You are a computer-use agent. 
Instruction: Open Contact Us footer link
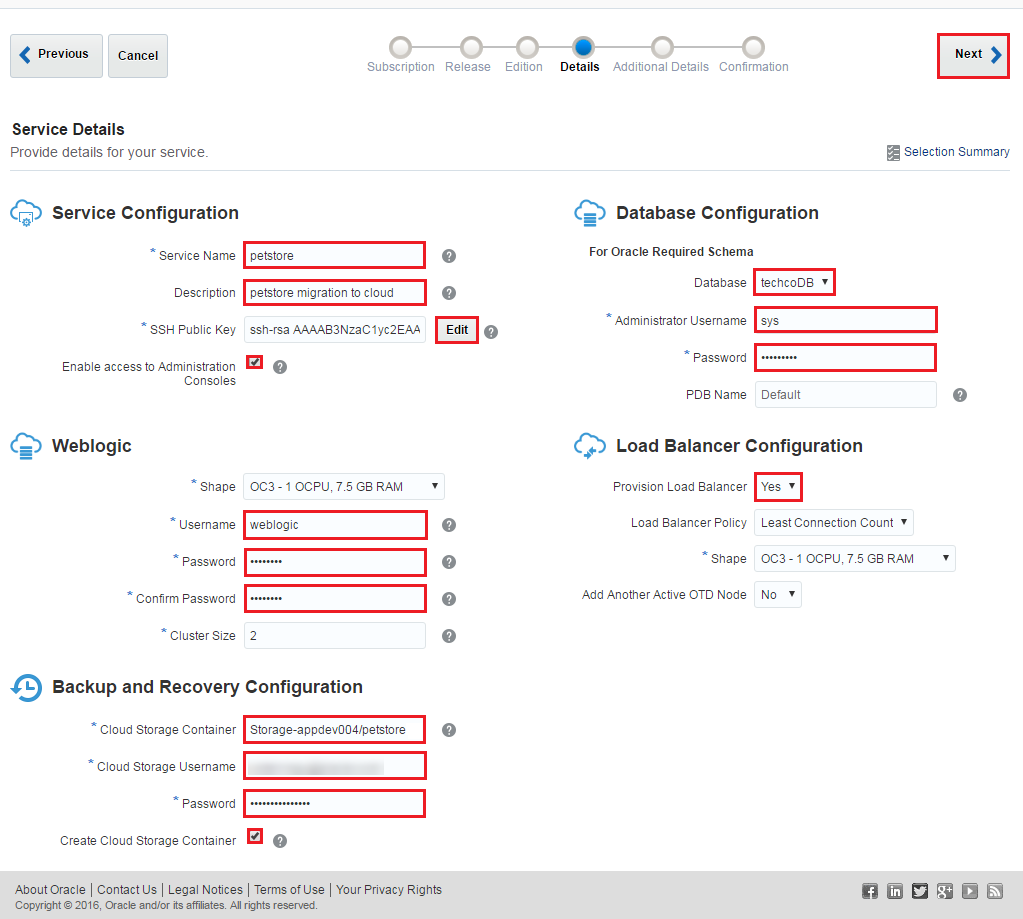127,890
